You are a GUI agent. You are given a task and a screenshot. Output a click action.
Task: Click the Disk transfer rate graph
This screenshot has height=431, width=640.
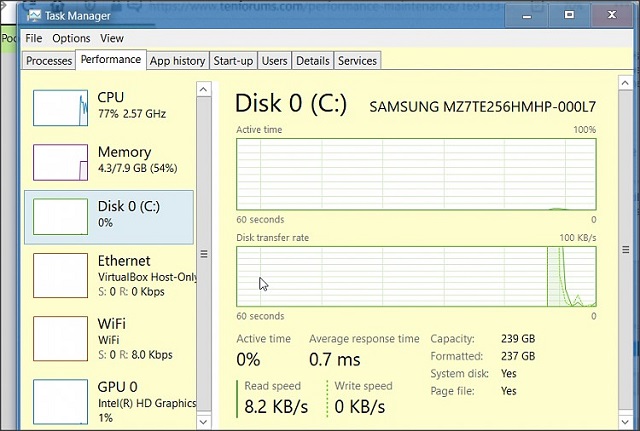coord(416,276)
